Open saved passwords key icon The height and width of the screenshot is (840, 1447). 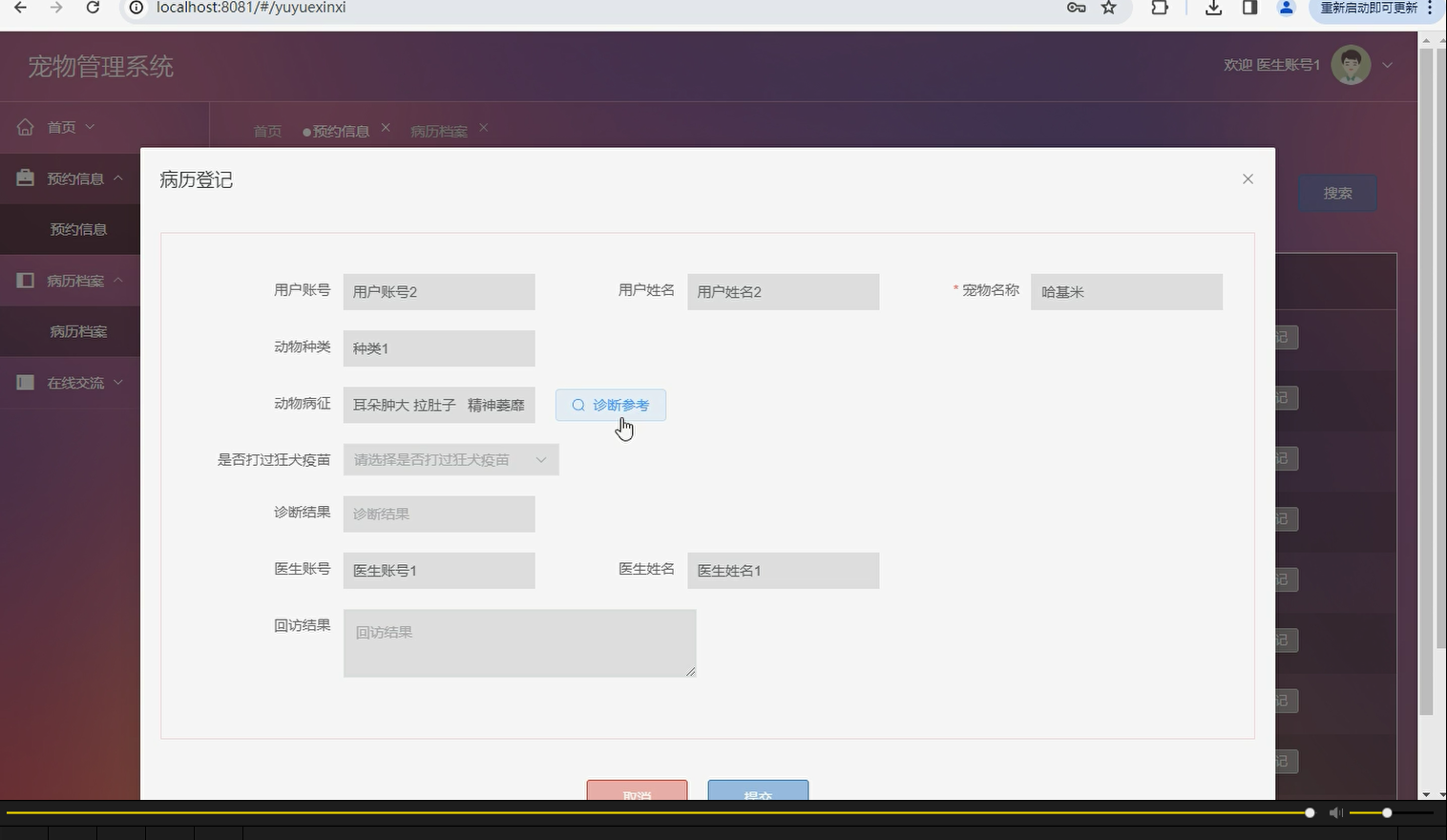1076,8
